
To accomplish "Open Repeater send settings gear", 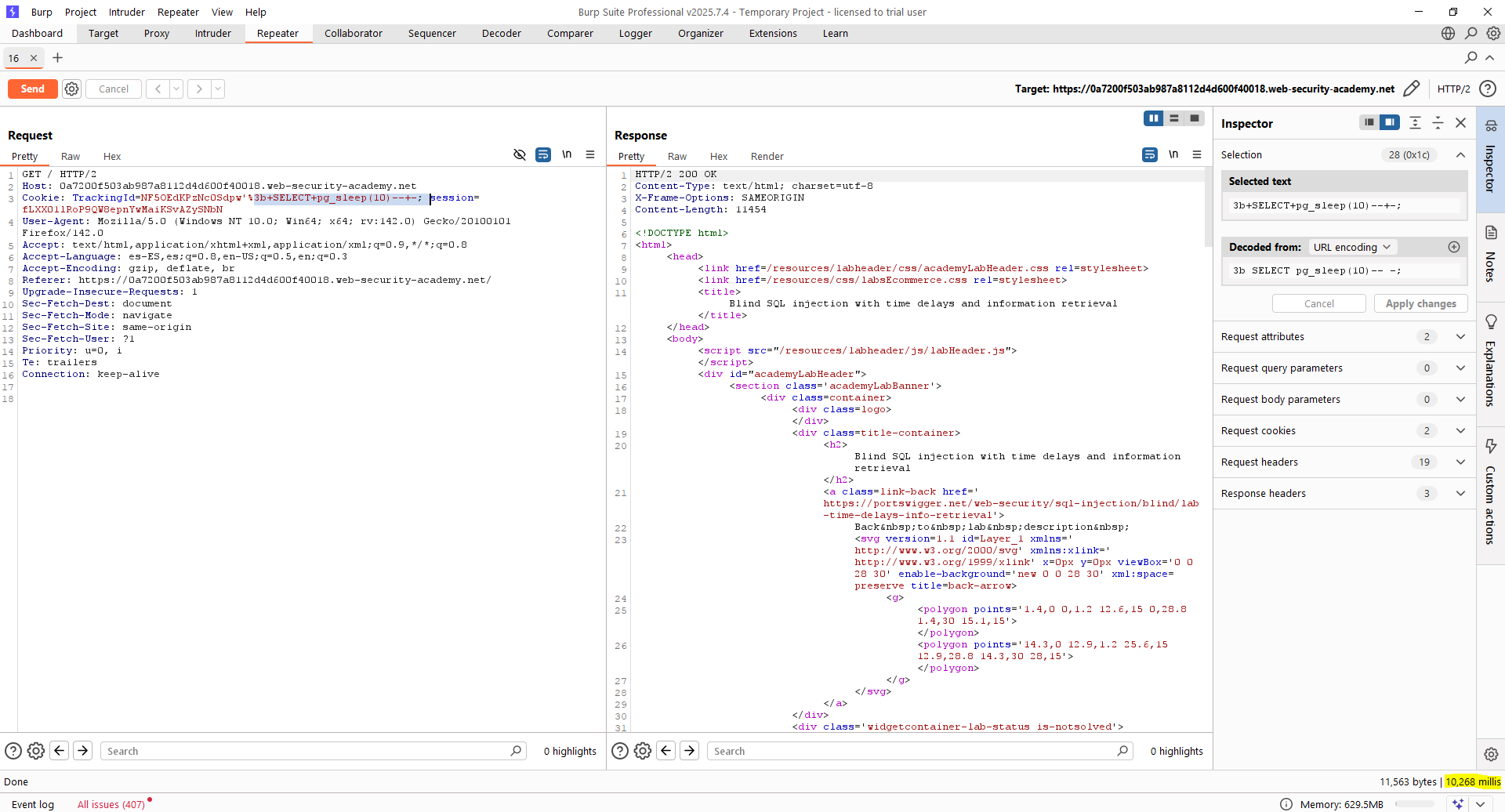I will tap(71, 89).
